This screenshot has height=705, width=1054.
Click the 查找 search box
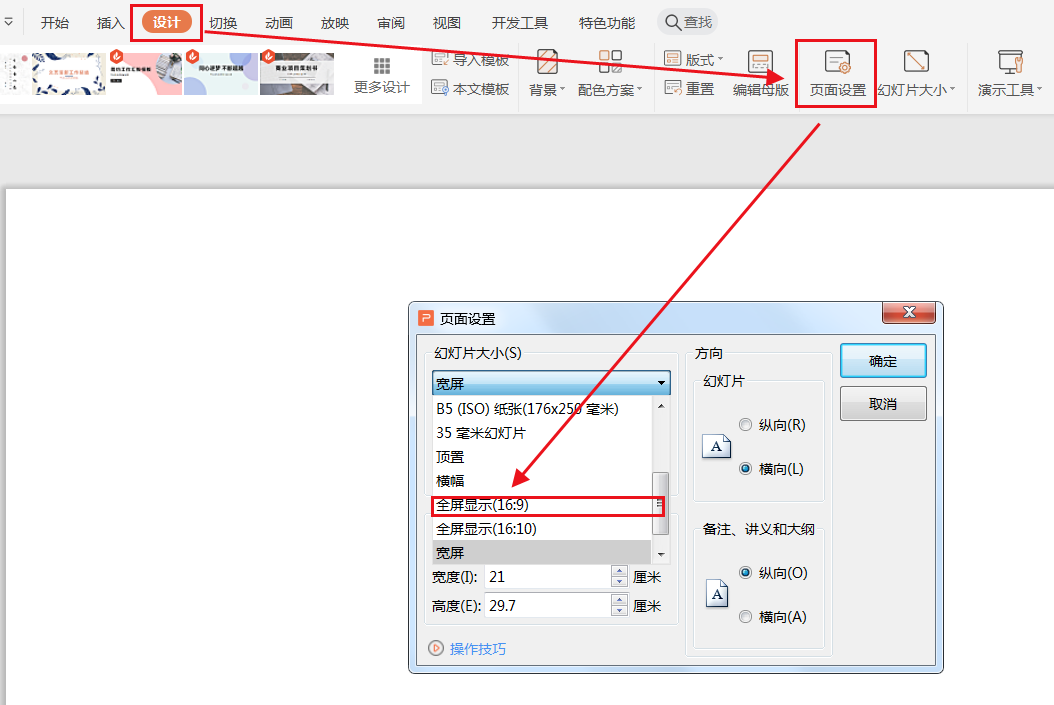[688, 22]
